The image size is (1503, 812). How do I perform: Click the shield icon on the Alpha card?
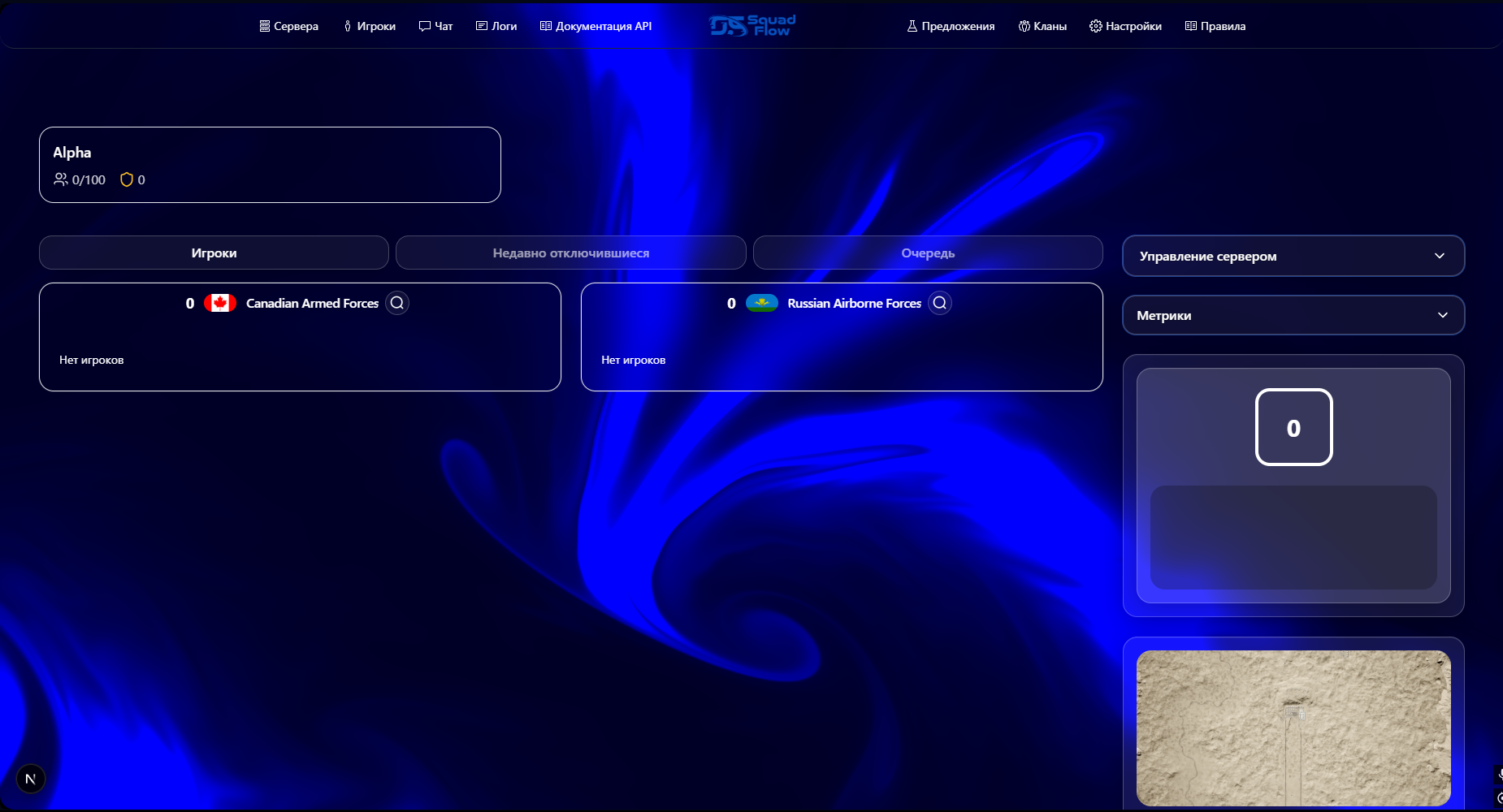point(127,179)
